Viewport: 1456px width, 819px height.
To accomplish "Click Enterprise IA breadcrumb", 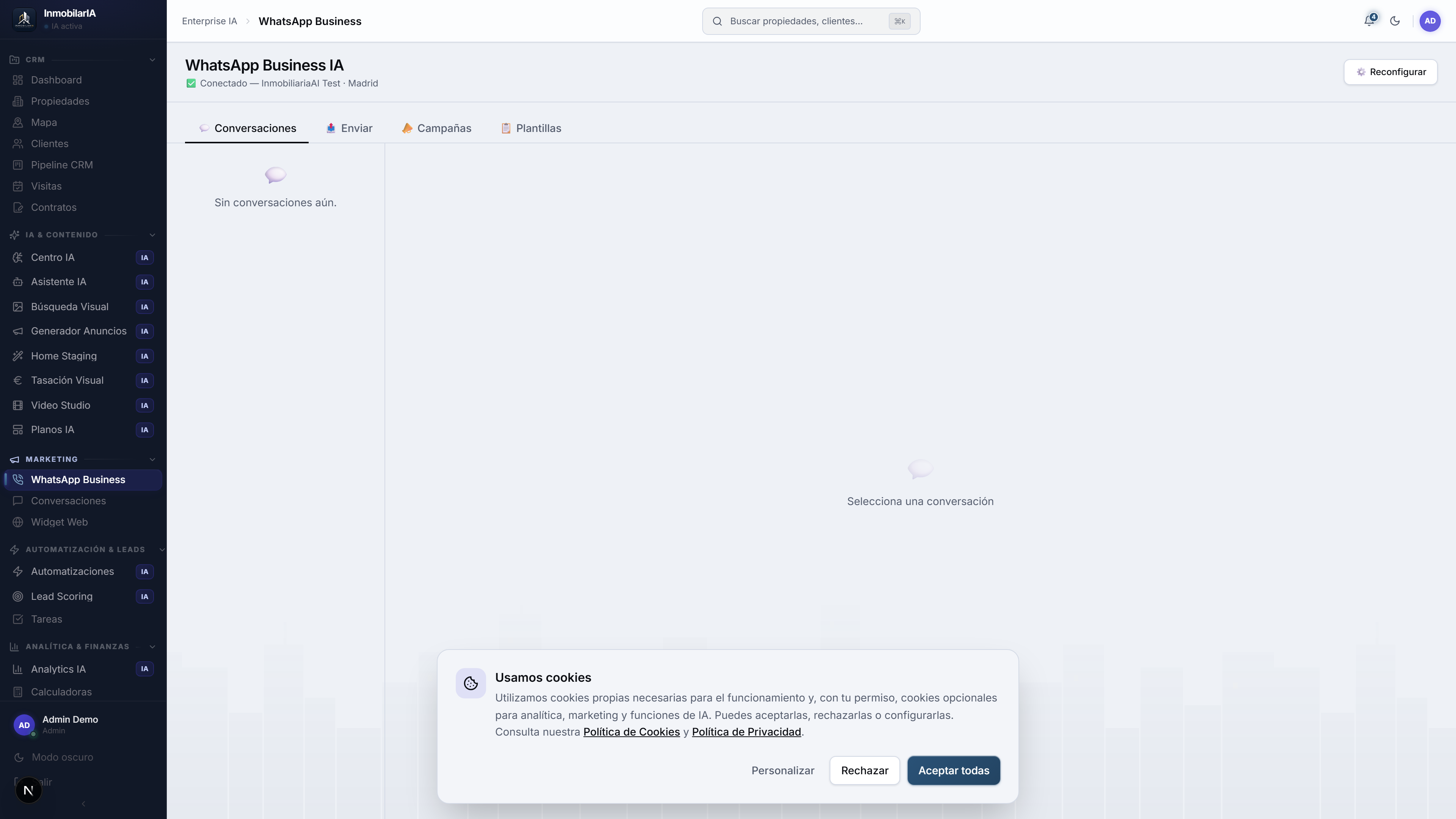I will click(209, 21).
